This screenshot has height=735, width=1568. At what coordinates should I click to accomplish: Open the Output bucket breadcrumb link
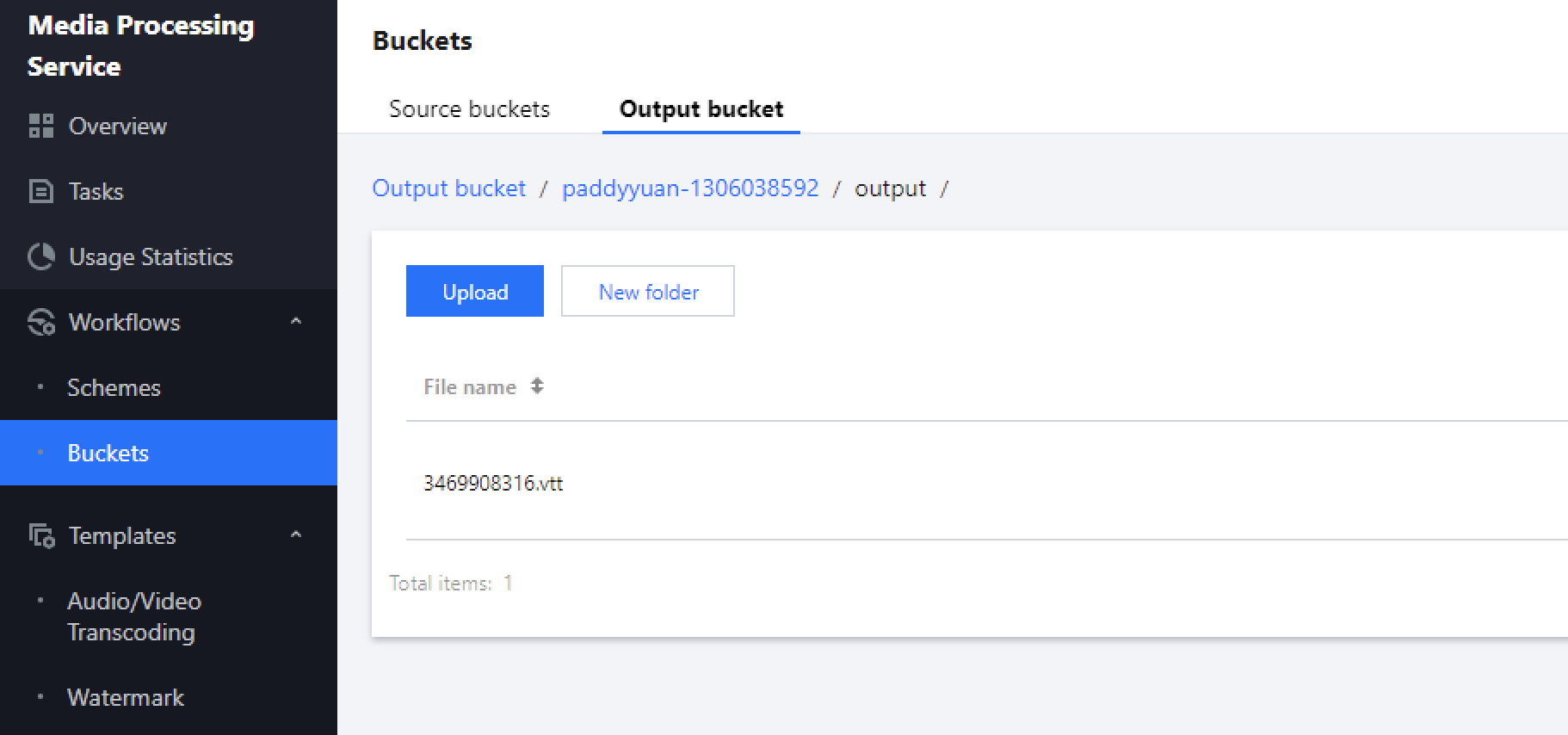[x=448, y=188]
